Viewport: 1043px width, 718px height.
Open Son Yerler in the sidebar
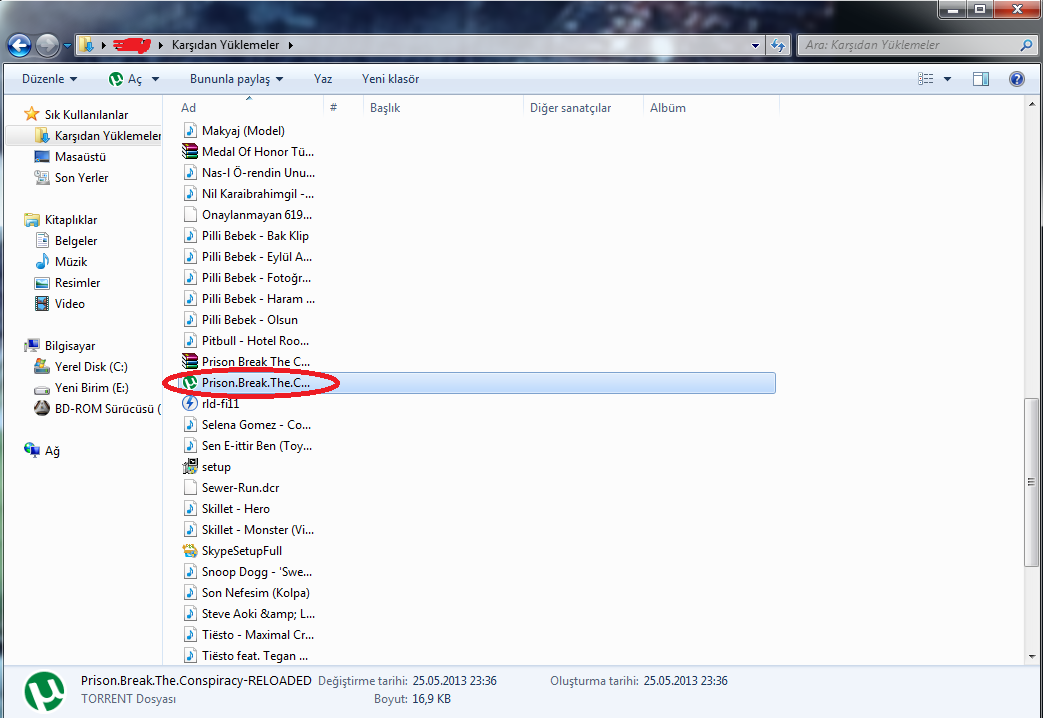[x=71, y=178]
